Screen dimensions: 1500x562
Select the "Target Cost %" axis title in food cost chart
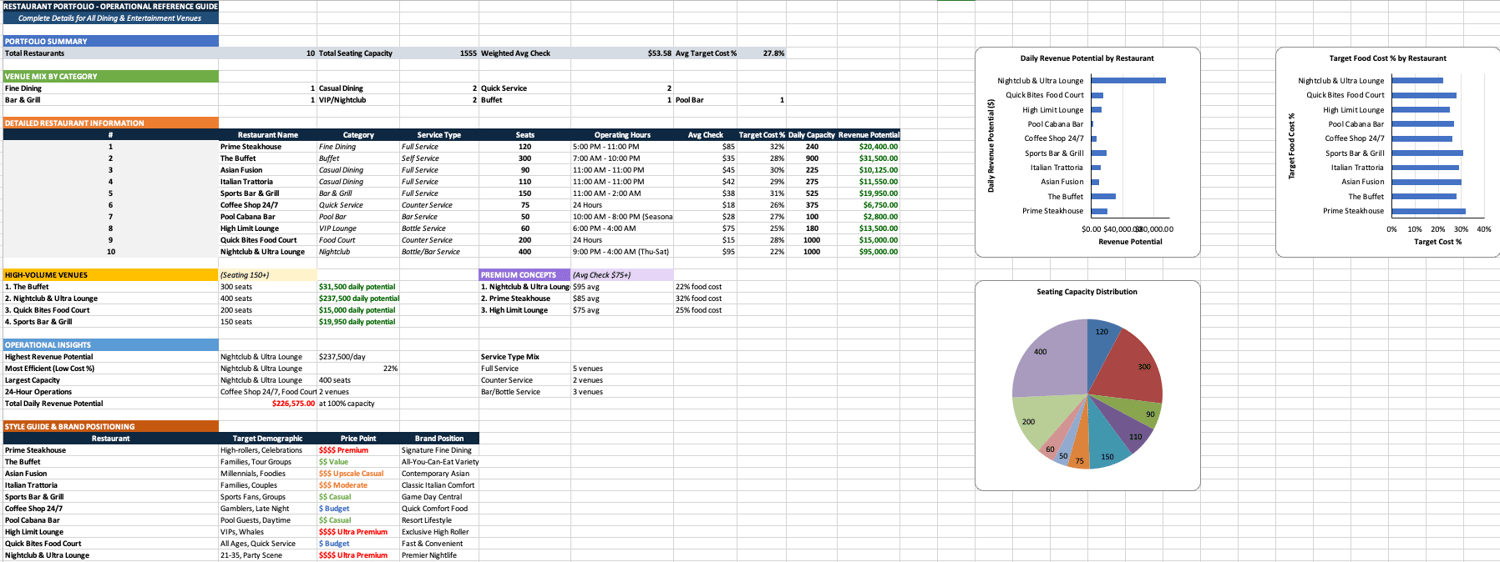pos(1437,241)
